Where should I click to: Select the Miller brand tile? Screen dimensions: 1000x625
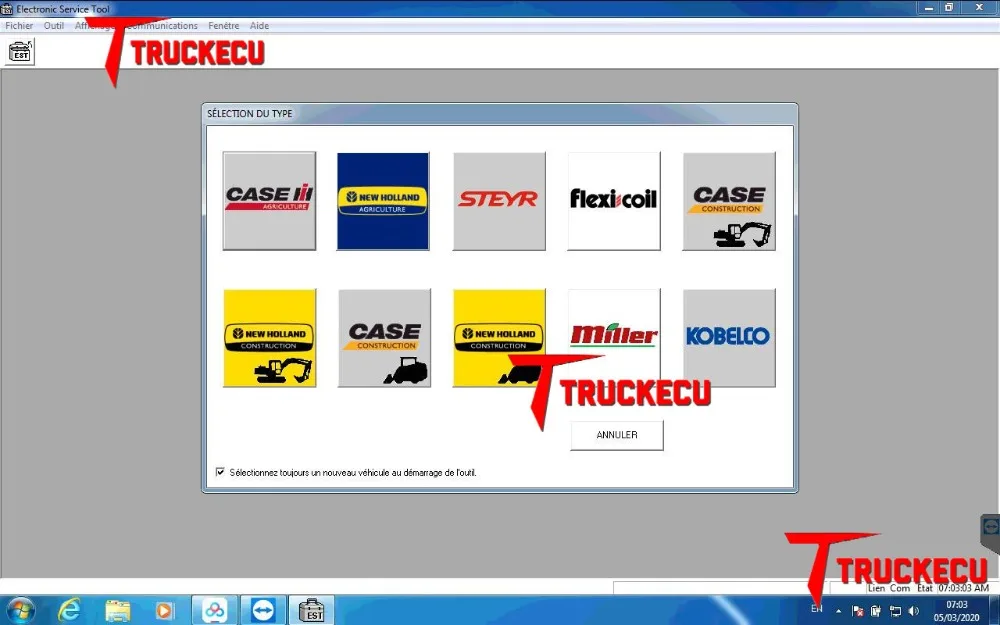pos(614,338)
